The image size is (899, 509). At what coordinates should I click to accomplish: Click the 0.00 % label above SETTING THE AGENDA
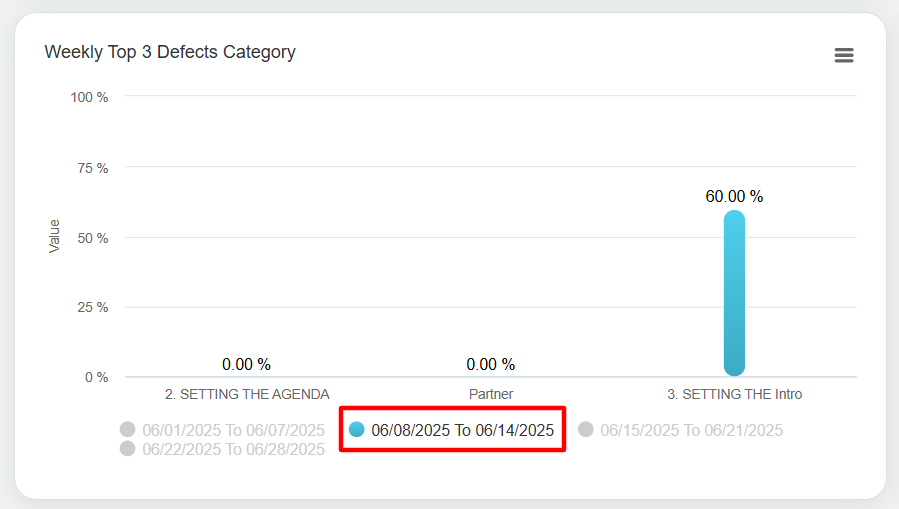click(x=247, y=365)
